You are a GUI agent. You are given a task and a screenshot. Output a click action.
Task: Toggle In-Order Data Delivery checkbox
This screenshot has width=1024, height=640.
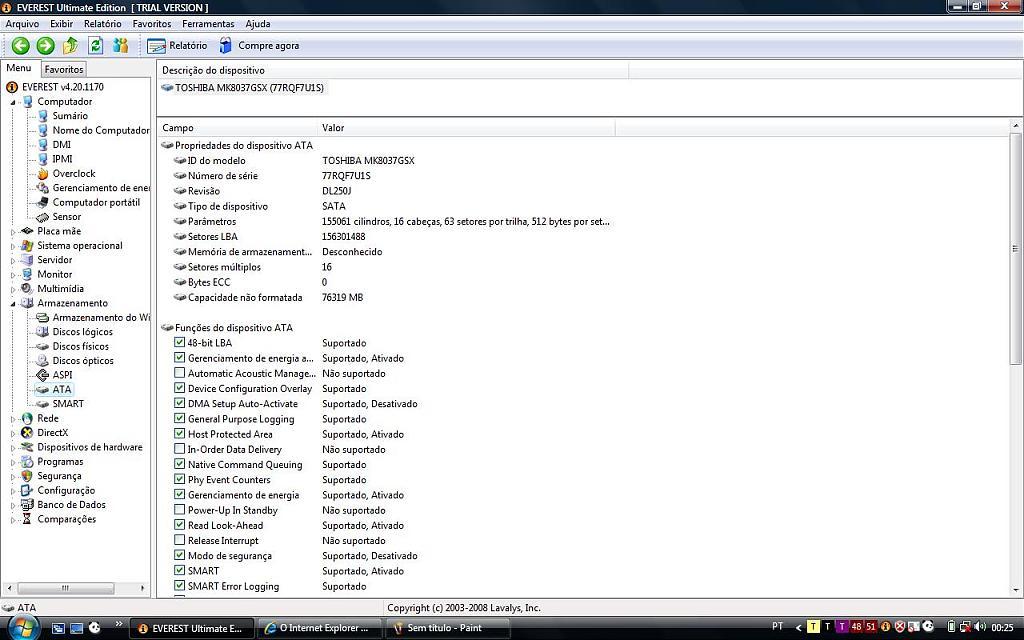tap(180, 449)
